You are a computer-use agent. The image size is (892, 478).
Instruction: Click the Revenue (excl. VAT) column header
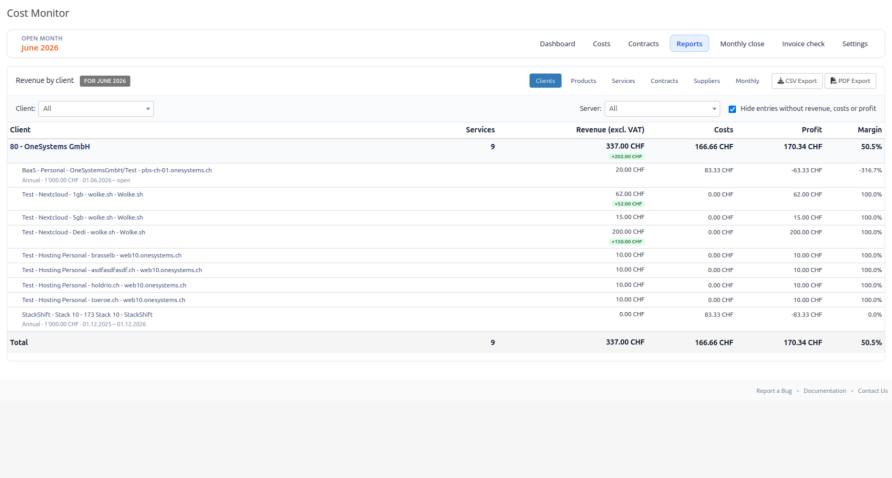610,130
